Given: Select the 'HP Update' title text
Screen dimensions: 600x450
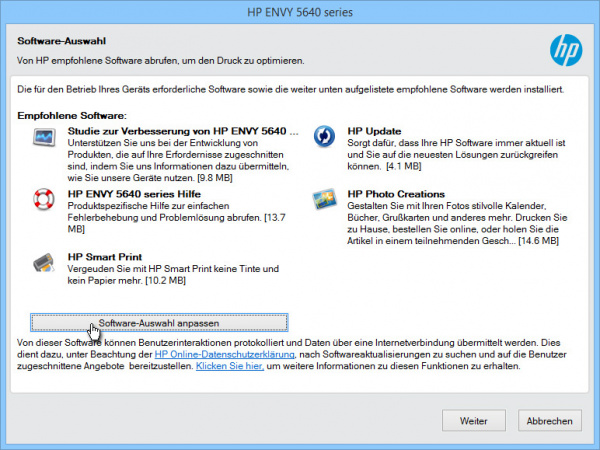Looking at the screenshot, I should tap(374, 131).
